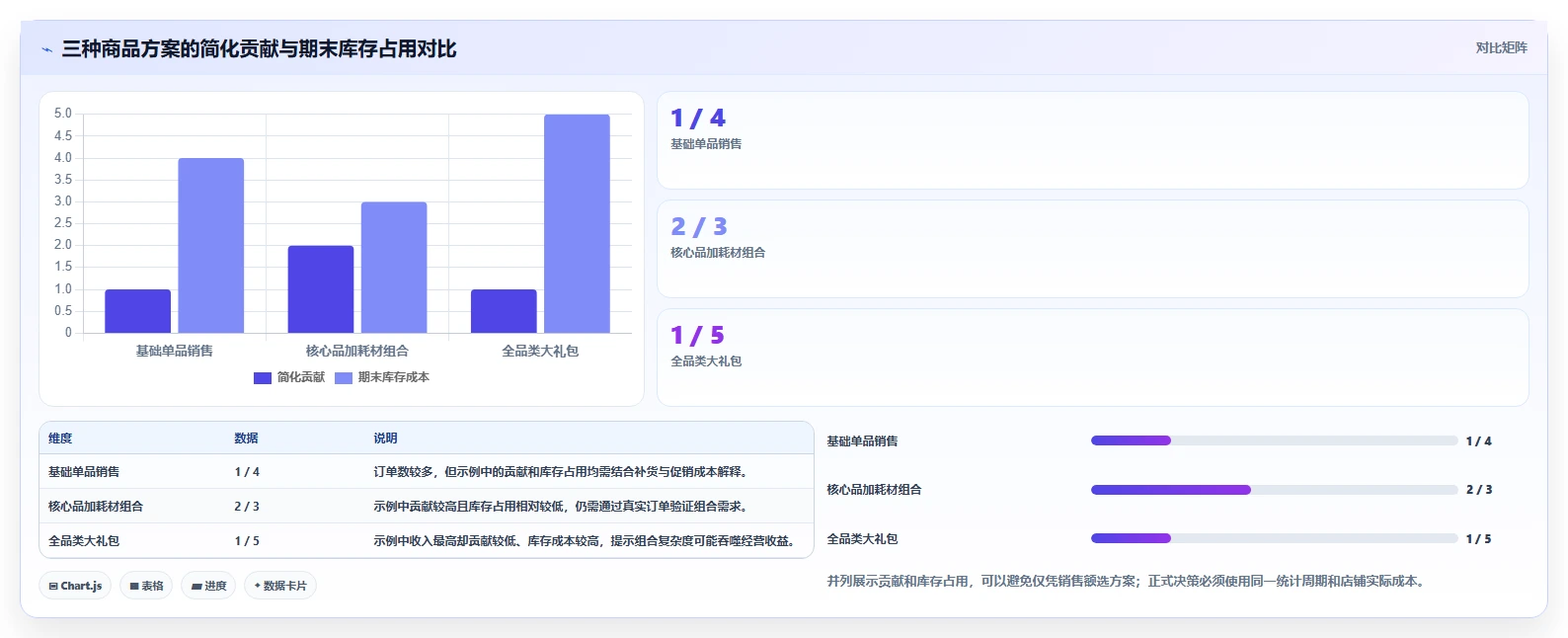Click the 核心品加耗材组合 progress bar
Image resolution: width=1568 pixels, height=638 pixels.
[1274, 490]
